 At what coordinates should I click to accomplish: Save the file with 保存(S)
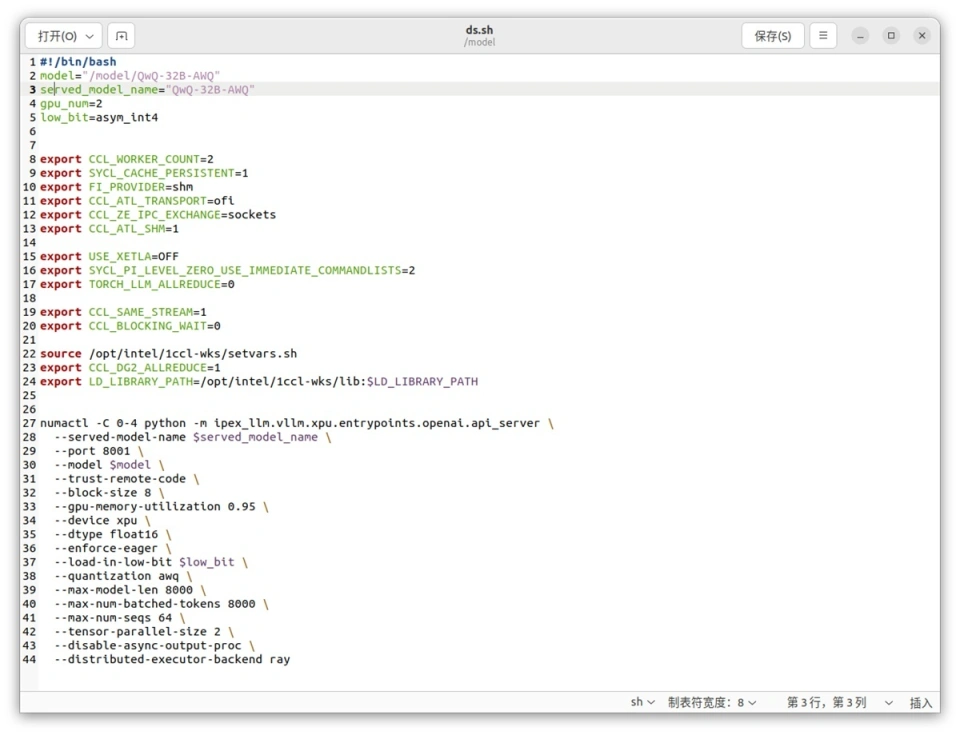tap(772, 36)
